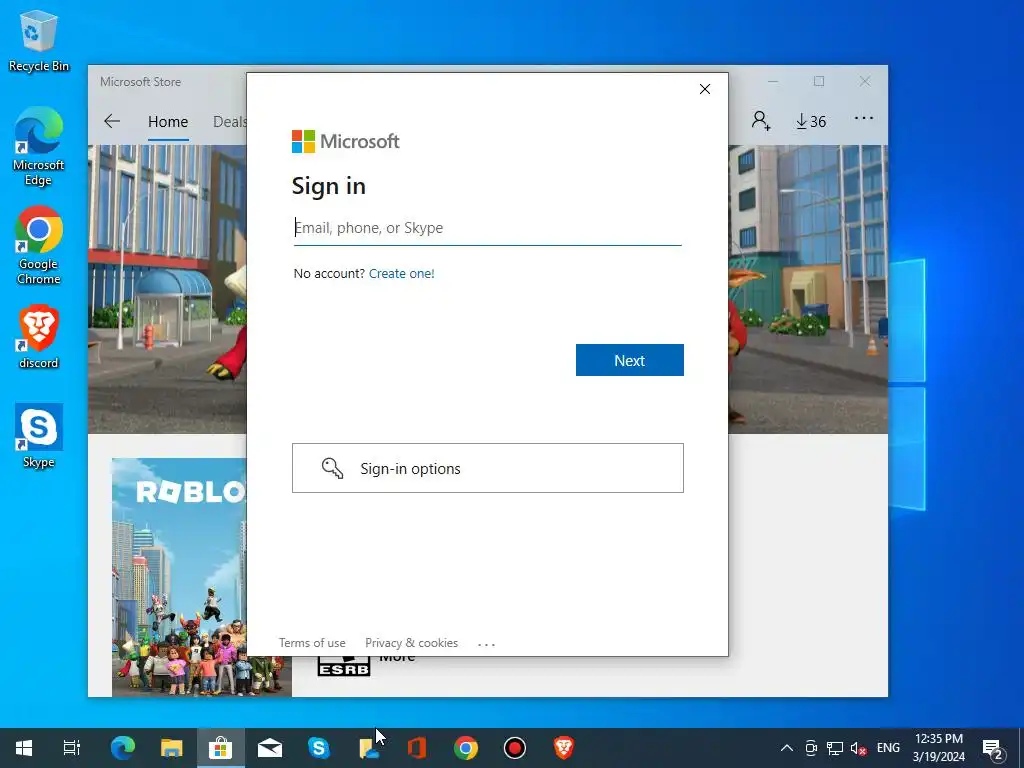Focus the Email, phone, or Skype field

point(487,228)
